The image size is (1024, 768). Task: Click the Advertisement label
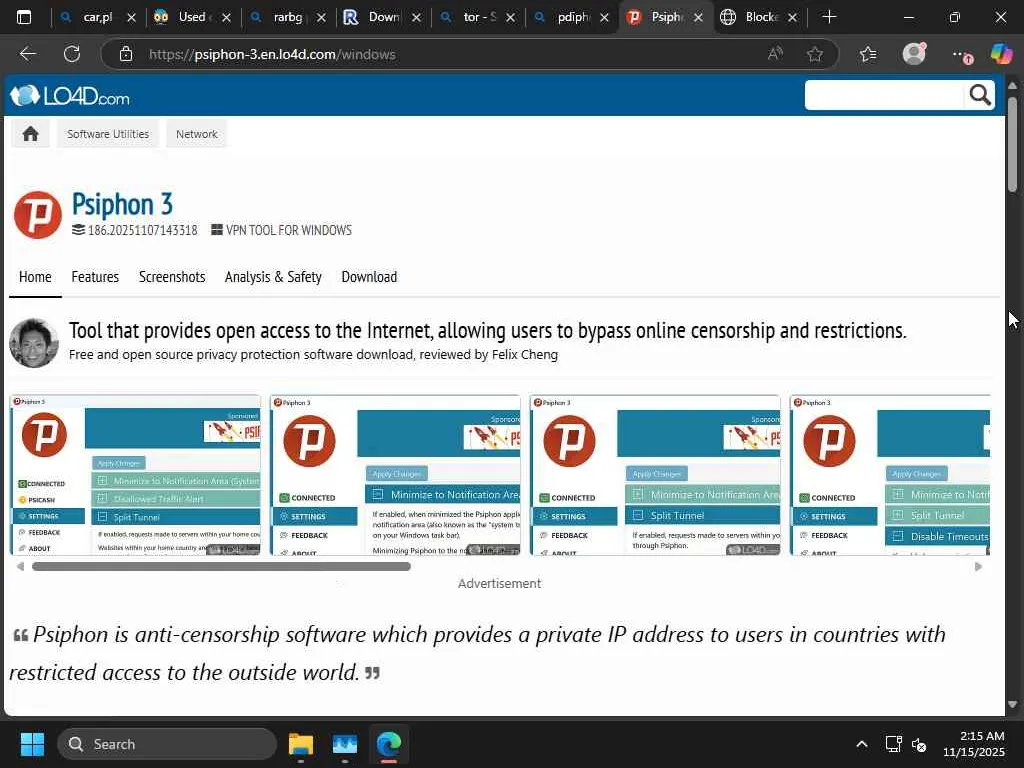500,583
